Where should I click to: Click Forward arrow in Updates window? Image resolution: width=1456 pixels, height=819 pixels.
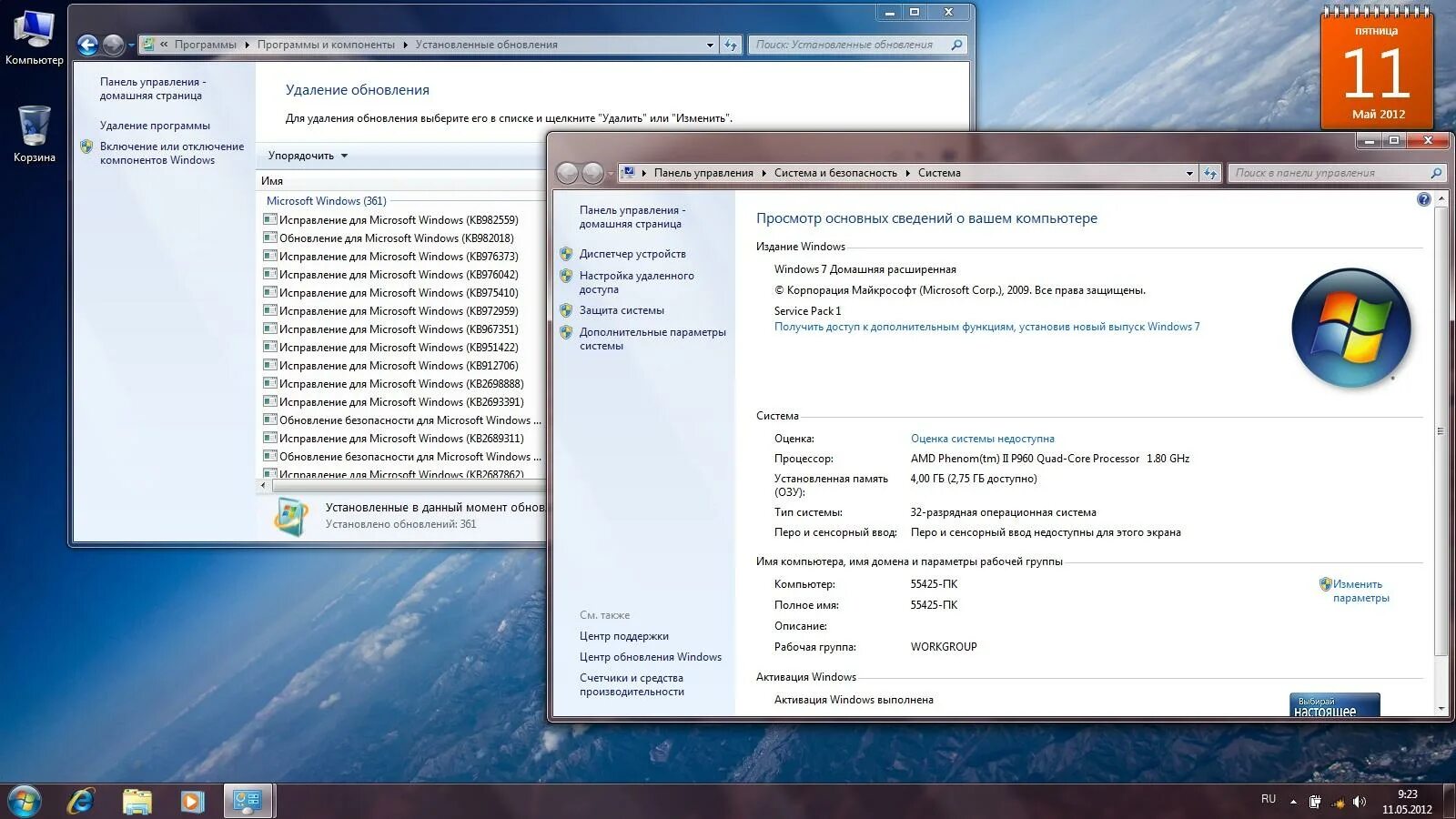click(x=113, y=45)
